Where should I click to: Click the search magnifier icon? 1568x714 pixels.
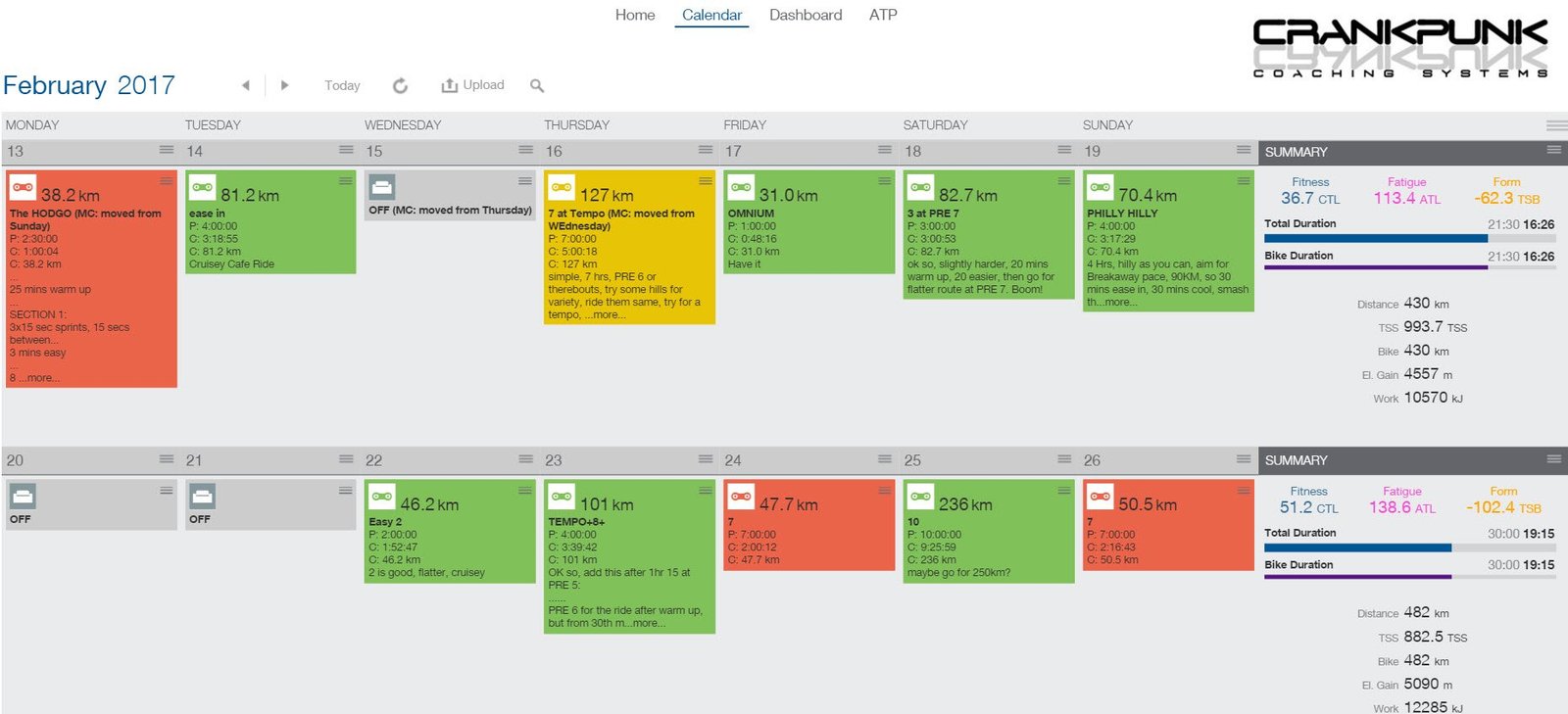[537, 86]
